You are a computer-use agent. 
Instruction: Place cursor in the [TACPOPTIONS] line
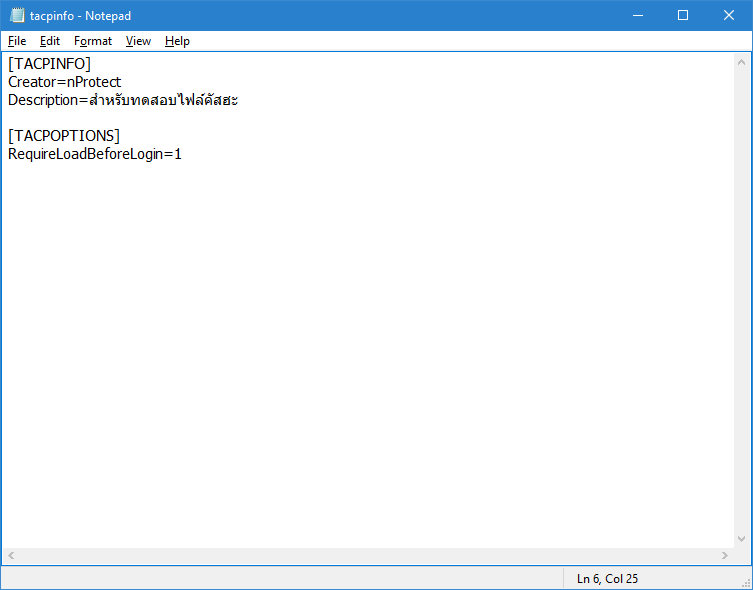pyautogui.click(x=64, y=136)
